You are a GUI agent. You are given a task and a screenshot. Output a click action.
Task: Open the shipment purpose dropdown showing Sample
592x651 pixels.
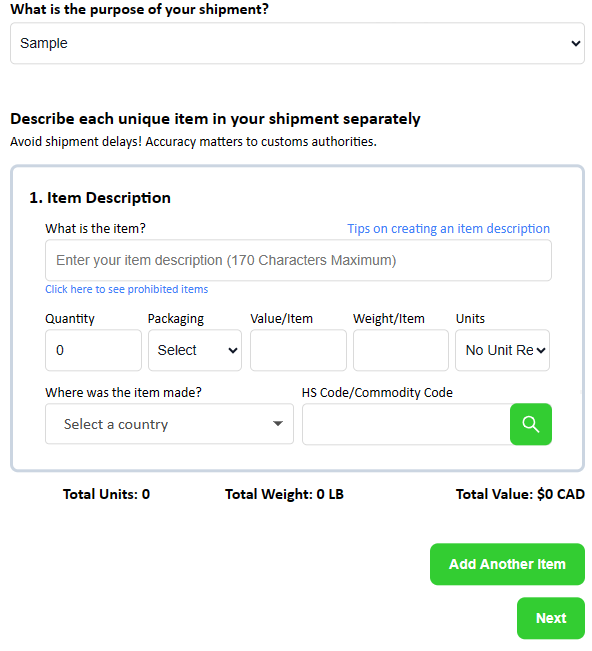297,43
